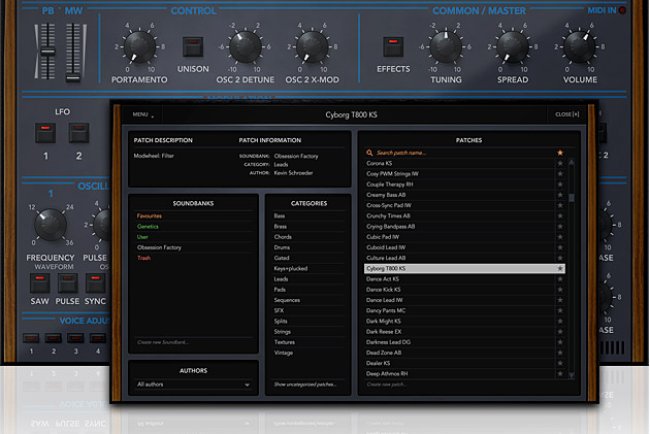Star the Dancy Pants MC patch
This screenshot has width=650, height=434.
[560, 310]
